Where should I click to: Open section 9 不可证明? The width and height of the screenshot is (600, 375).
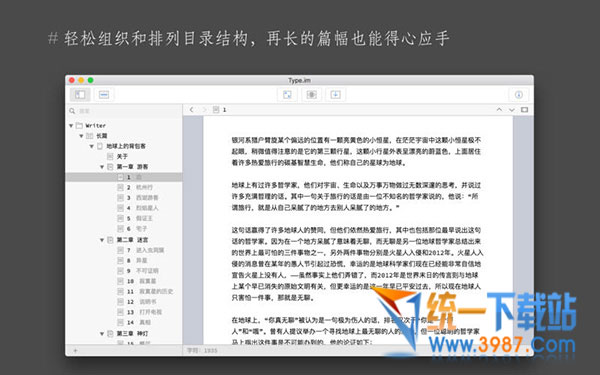click(142, 271)
